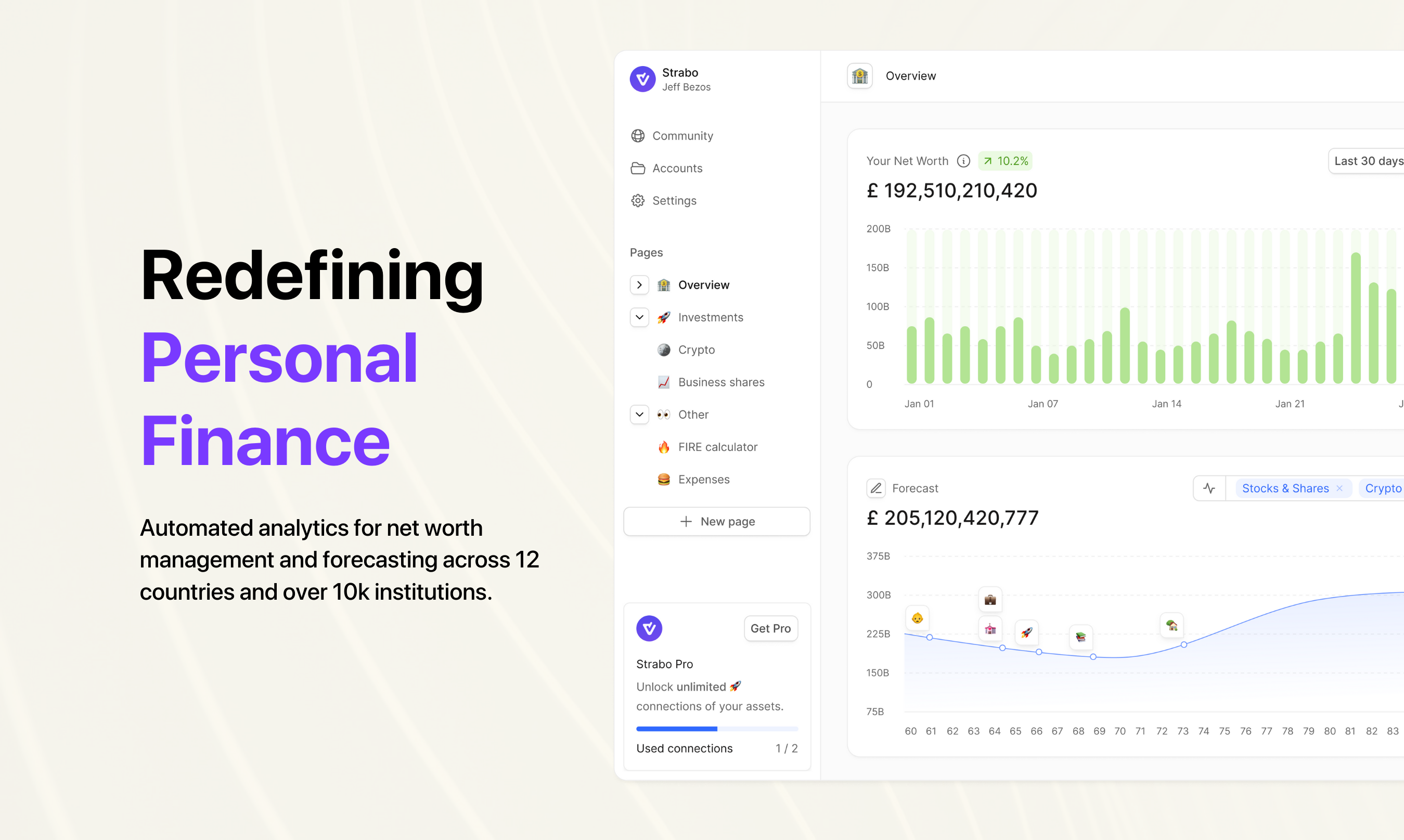Remove the Stocks & Shares filter tag
This screenshot has height=840, width=1404.
click(1339, 488)
